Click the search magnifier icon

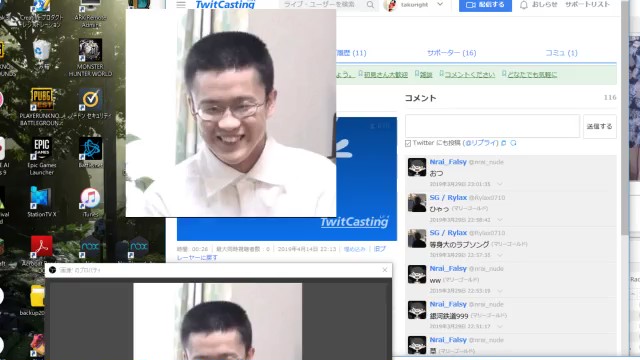point(370,4)
